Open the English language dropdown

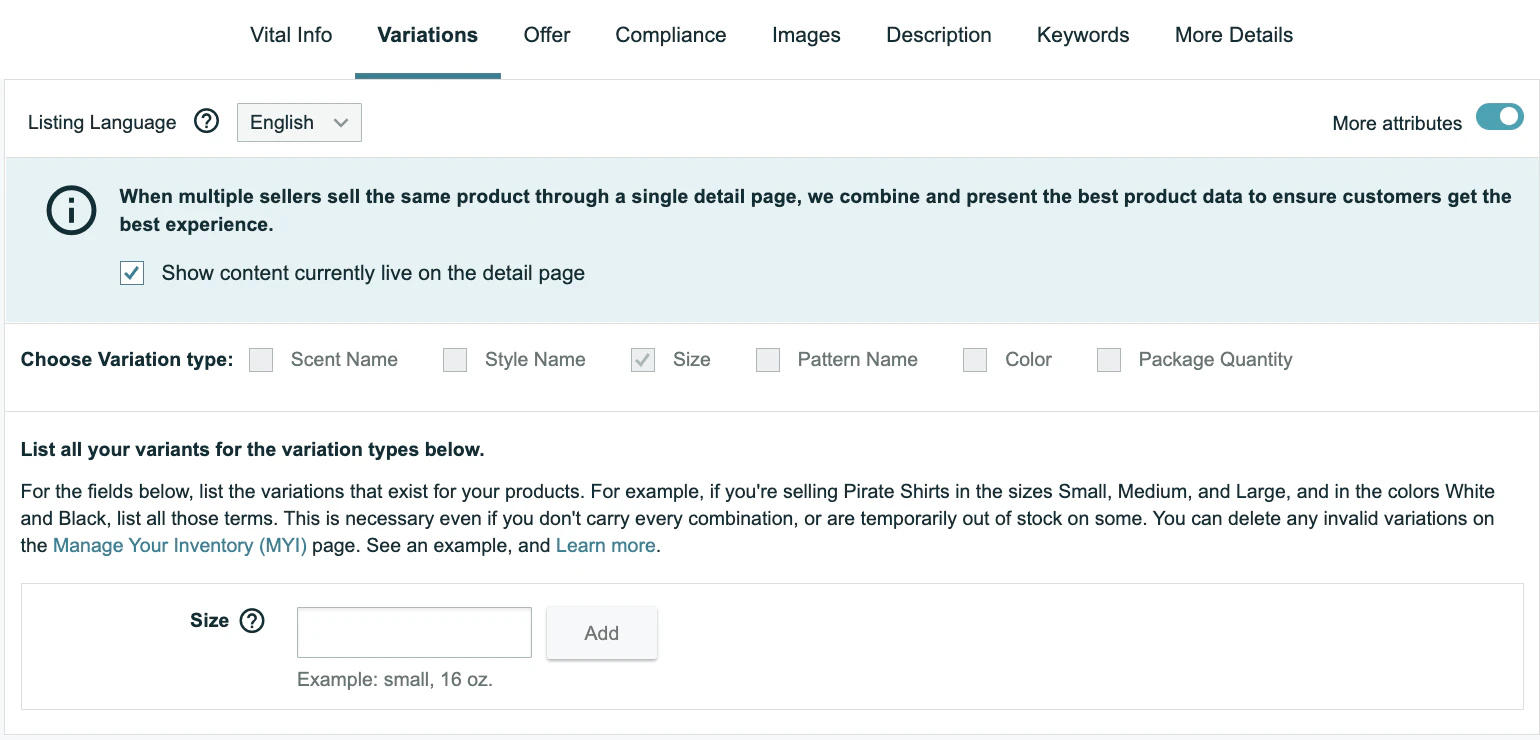coord(299,122)
